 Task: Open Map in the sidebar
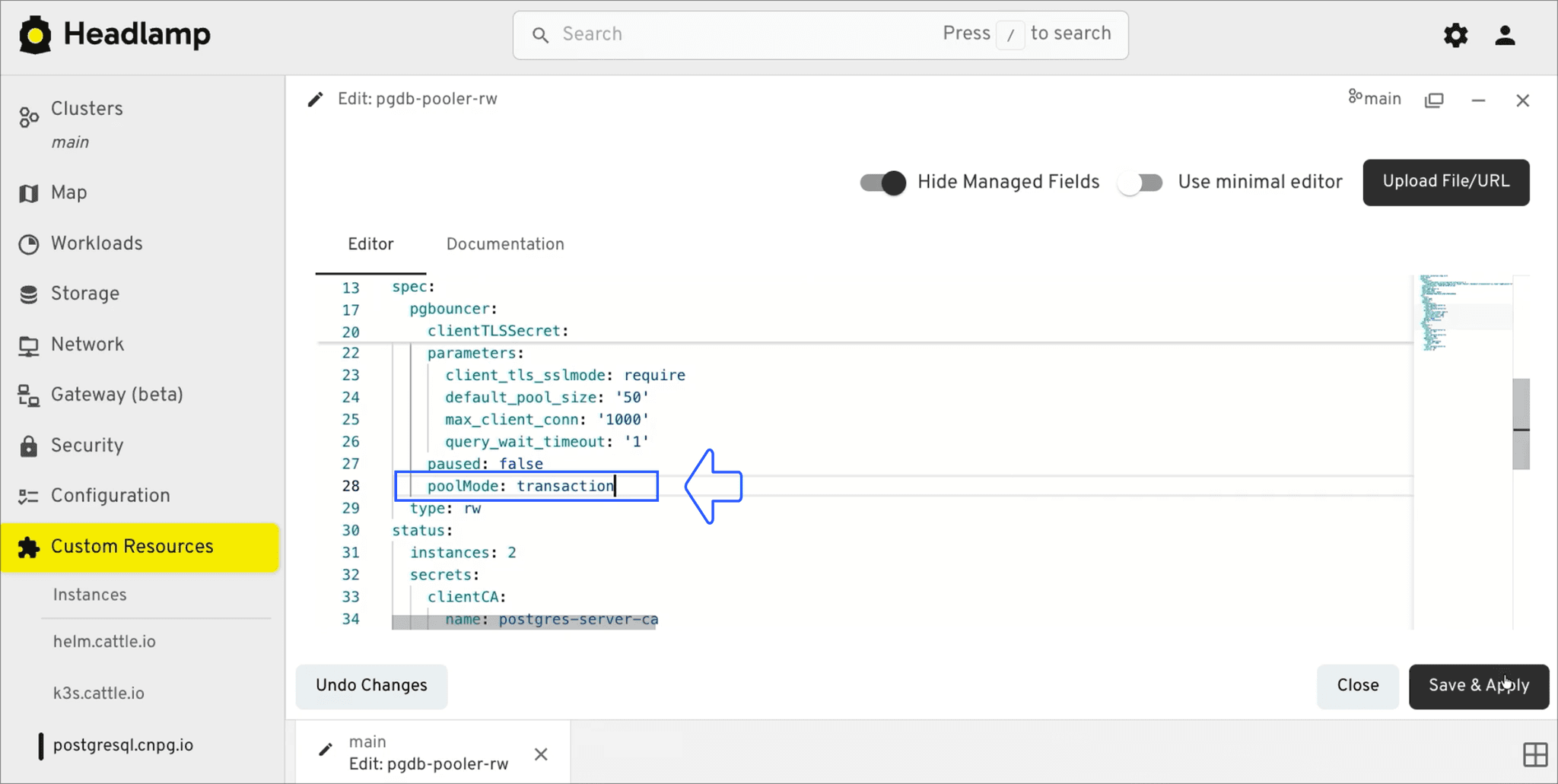[x=68, y=193]
